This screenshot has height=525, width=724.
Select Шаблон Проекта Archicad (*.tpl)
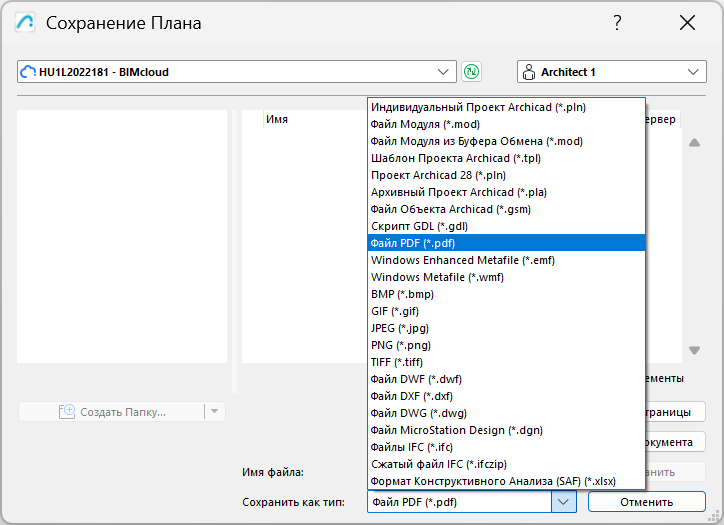507,158
